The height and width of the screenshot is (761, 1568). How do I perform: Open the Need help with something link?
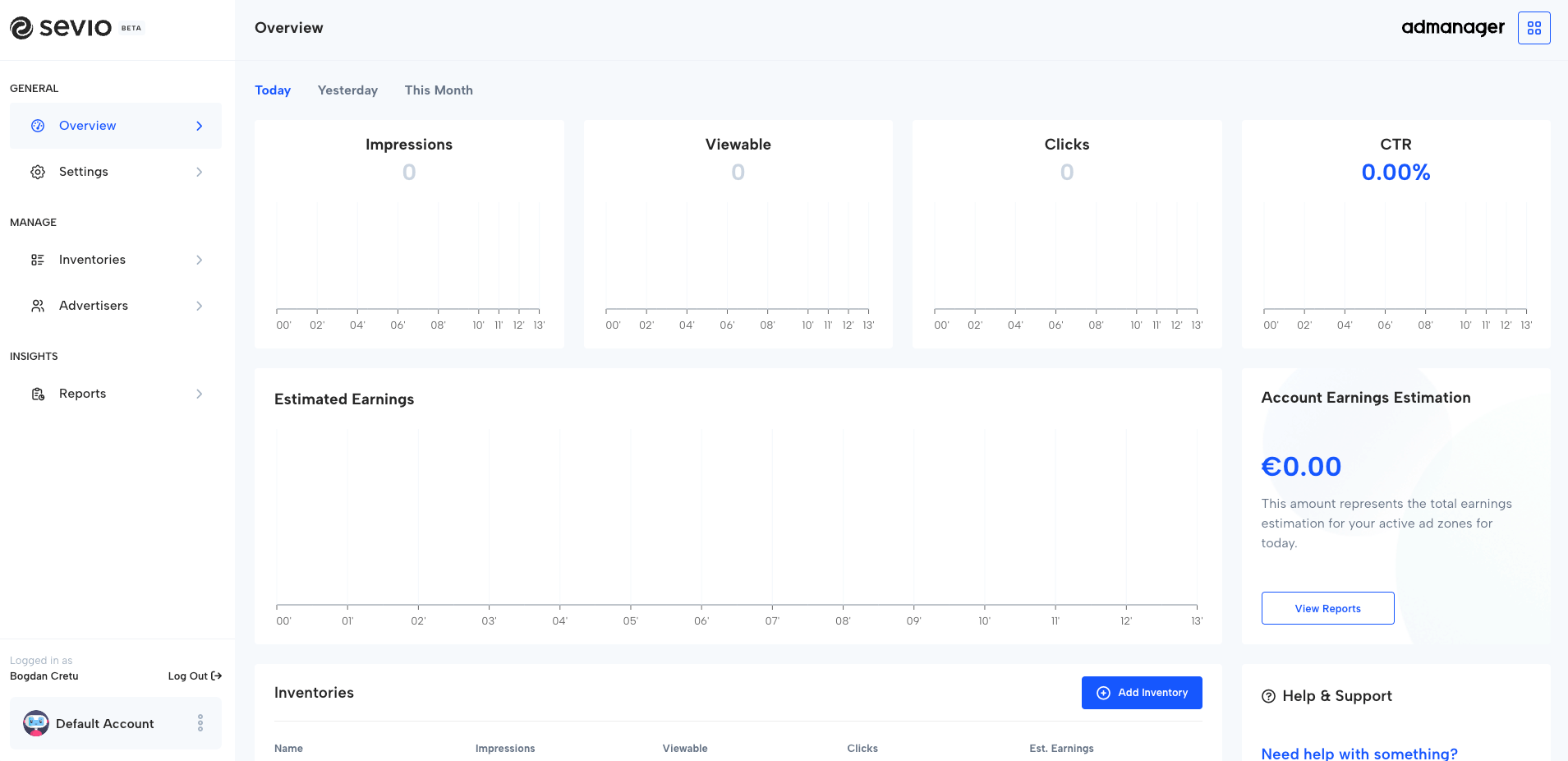tap(1359, 753)
